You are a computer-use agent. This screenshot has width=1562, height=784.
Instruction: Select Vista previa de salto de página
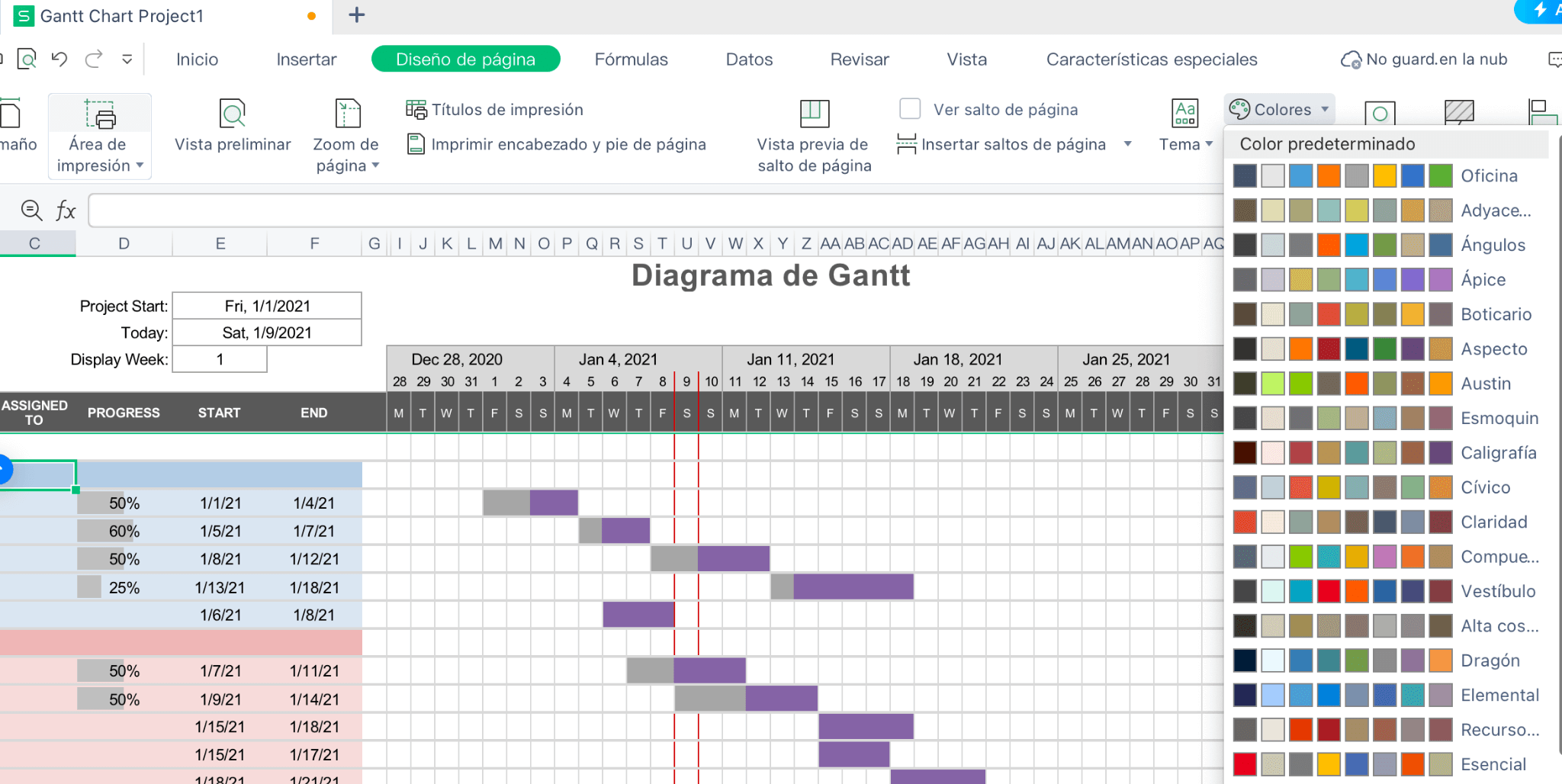point(813,112)
